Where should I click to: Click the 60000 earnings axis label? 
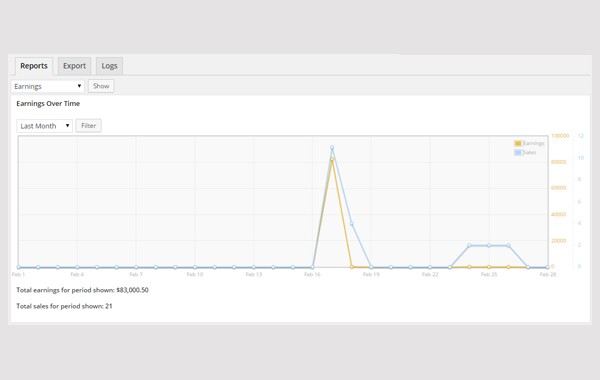(x=559, y=188)
